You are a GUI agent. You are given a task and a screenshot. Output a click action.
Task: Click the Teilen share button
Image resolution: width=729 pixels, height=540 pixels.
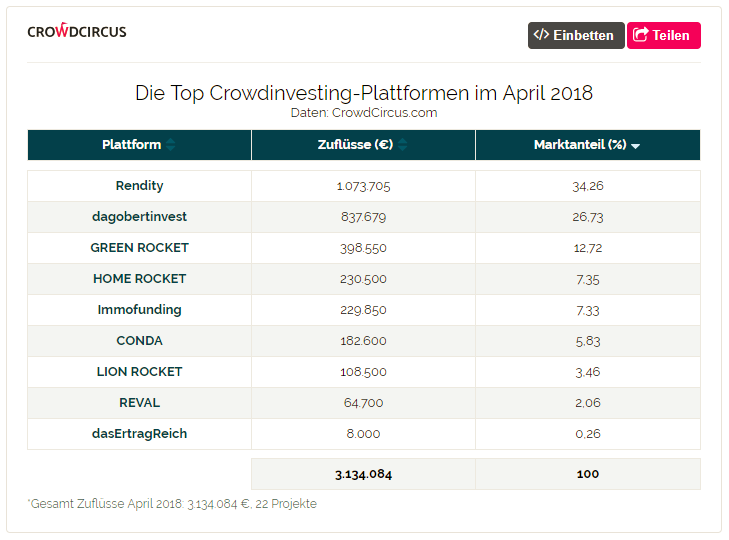pos(663,35)
